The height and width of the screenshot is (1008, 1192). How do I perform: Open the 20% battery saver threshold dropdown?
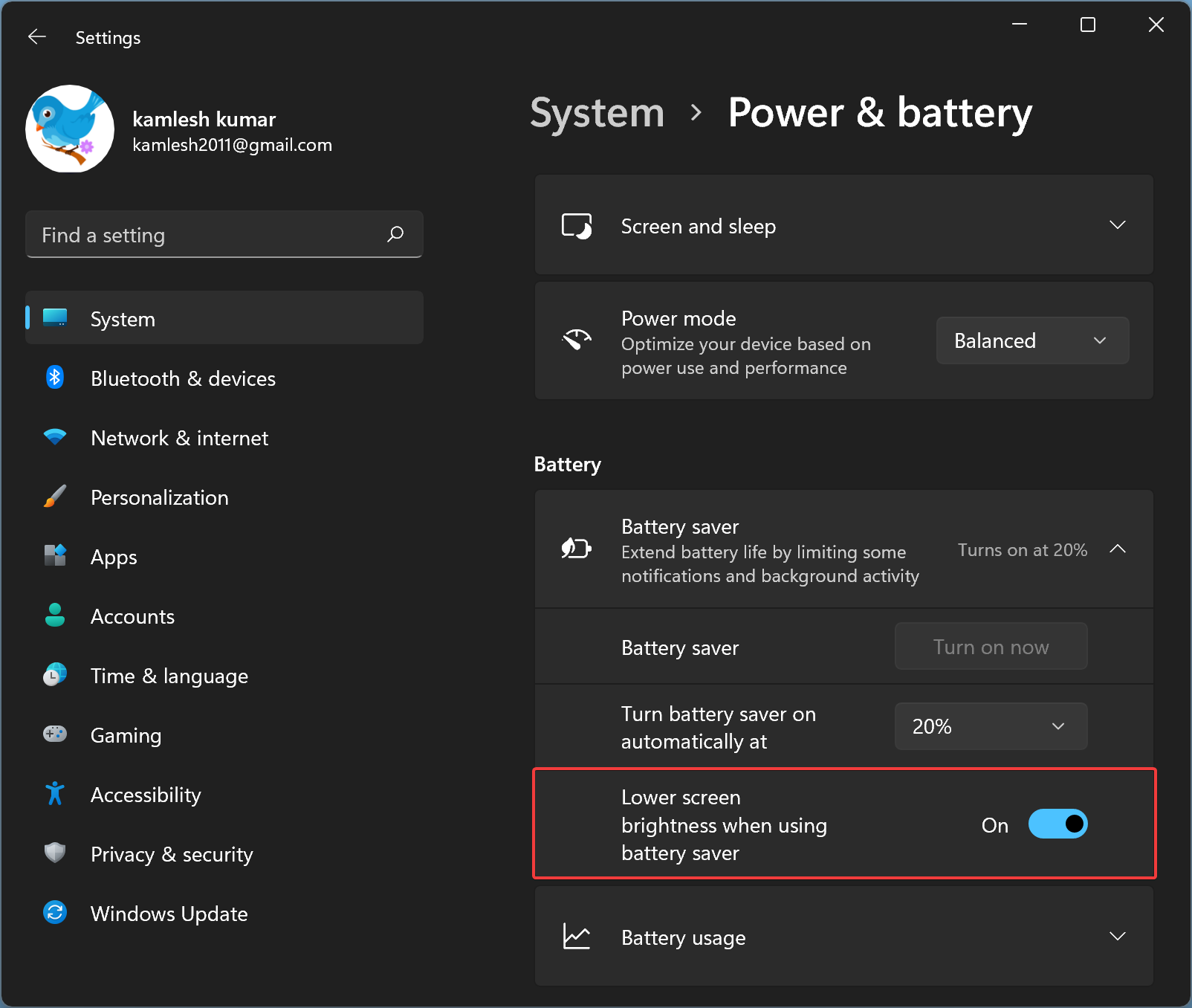pyautogui.click(x=991, y=726)
